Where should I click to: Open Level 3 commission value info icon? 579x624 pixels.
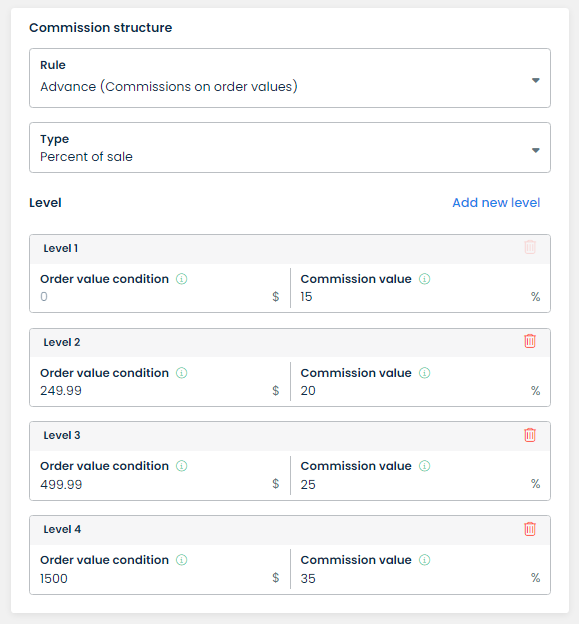point(425,466)
